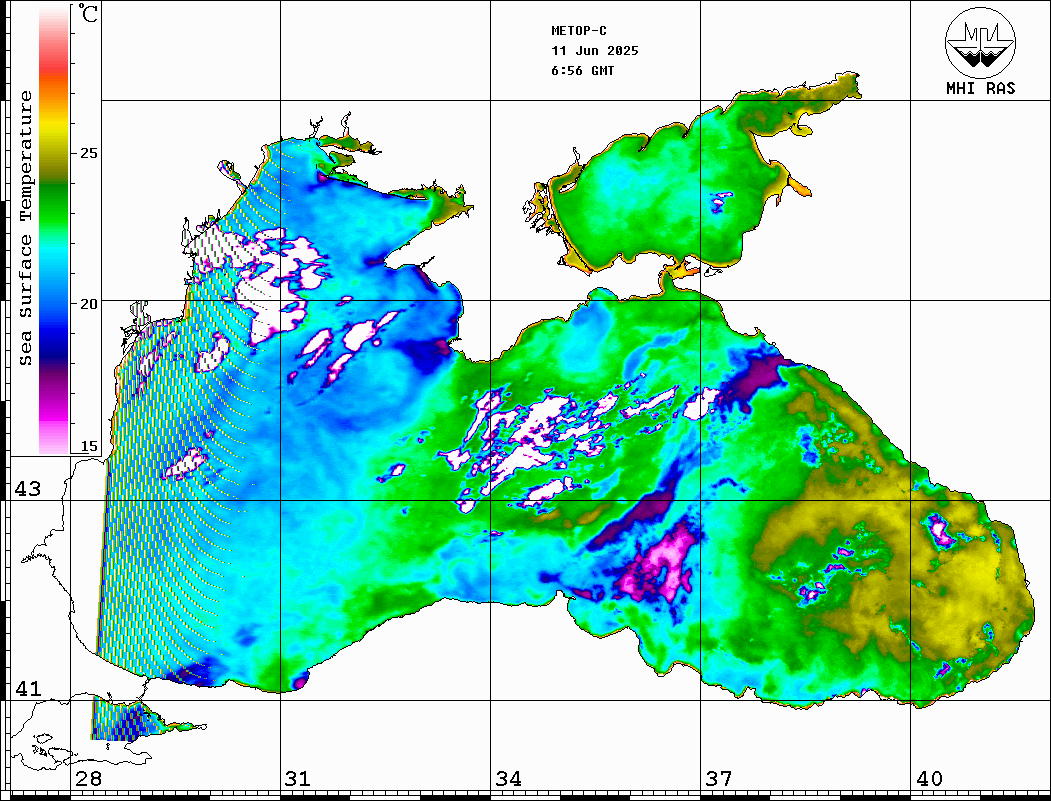
Task: Click longitude label 34
Action: 508,779
